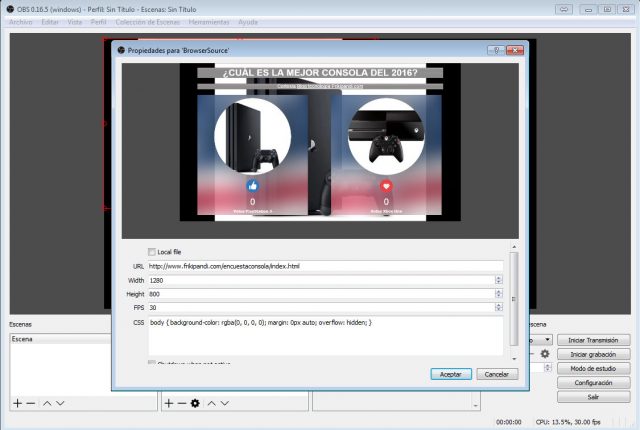Open the Archivo menu
This screenshot has width=640, height=430.
(x=21, y=21)
